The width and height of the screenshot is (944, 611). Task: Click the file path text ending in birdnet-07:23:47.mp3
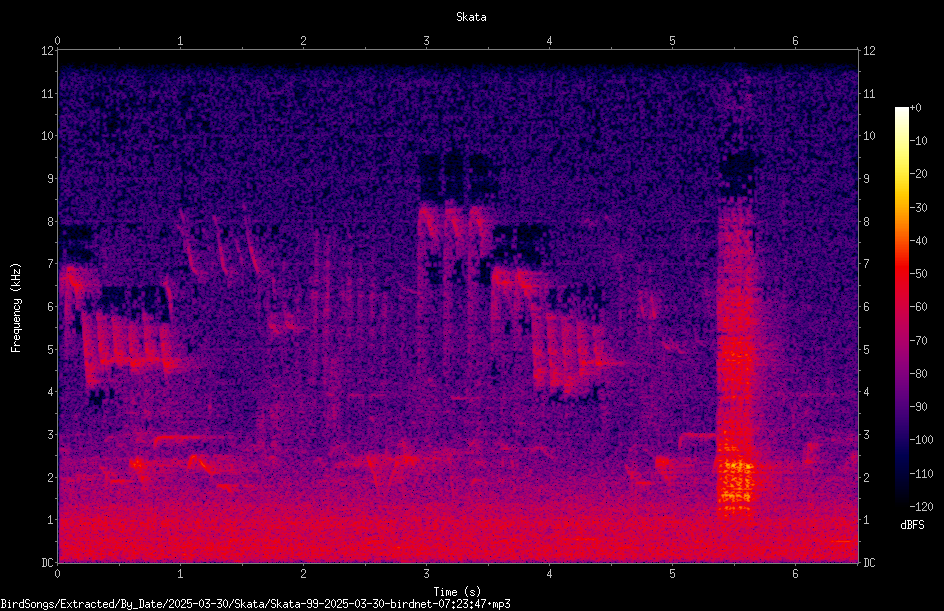255,604
